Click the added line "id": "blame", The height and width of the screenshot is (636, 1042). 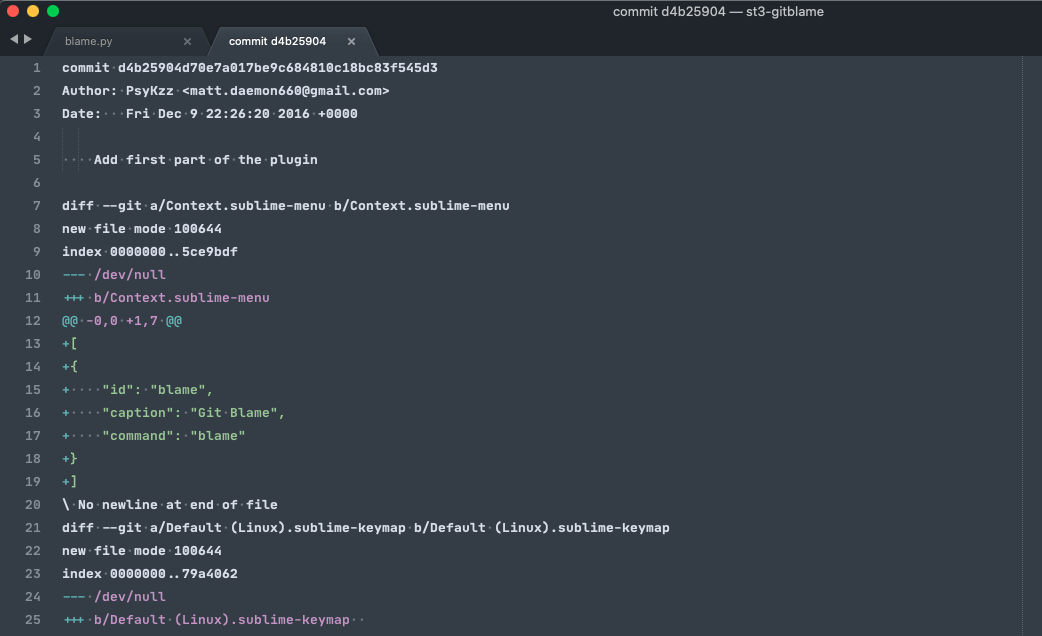(x=138, y=390)
